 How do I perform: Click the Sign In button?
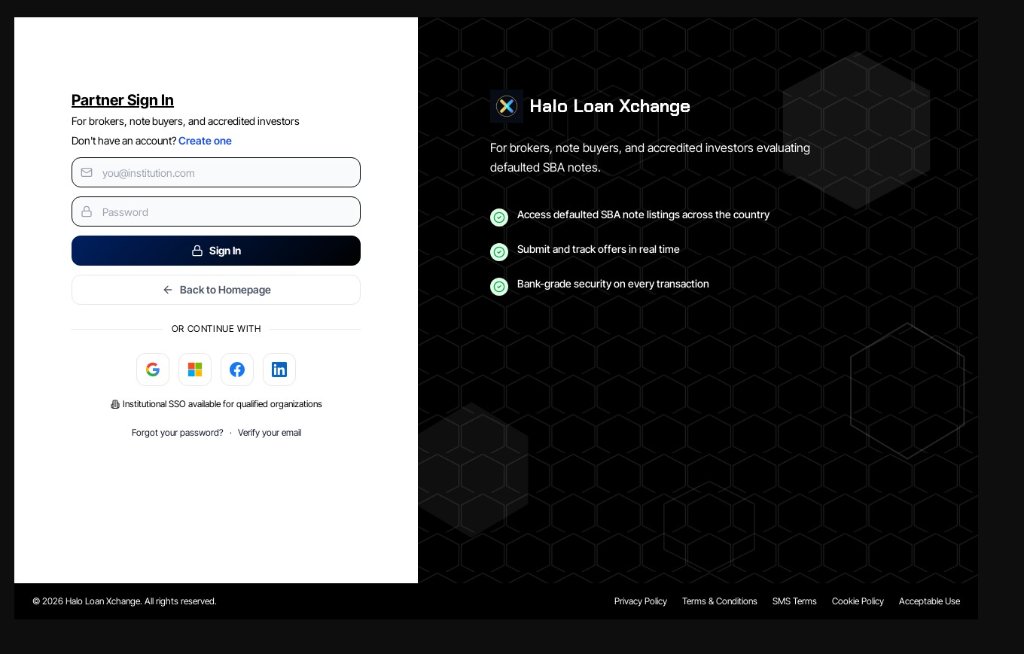(216, 251)
